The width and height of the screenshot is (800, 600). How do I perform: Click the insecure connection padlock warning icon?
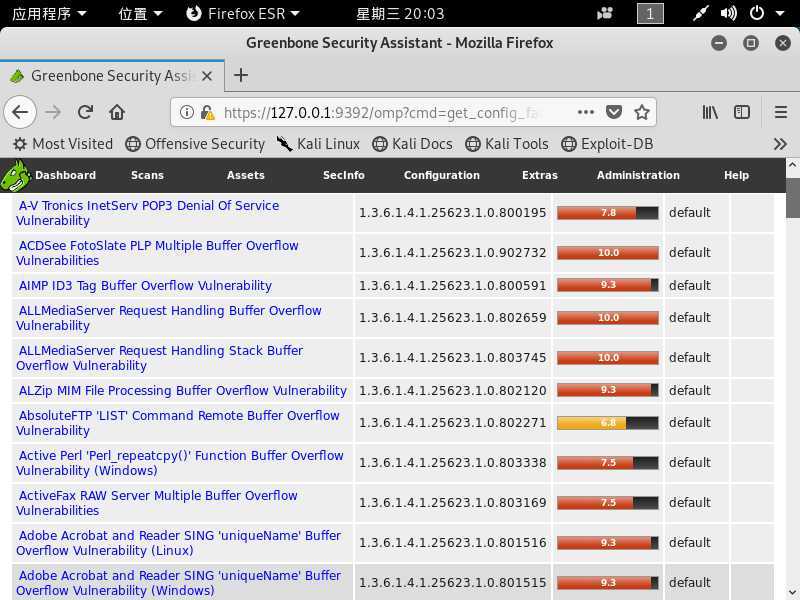pyautogui.click(x=207, y=112)
